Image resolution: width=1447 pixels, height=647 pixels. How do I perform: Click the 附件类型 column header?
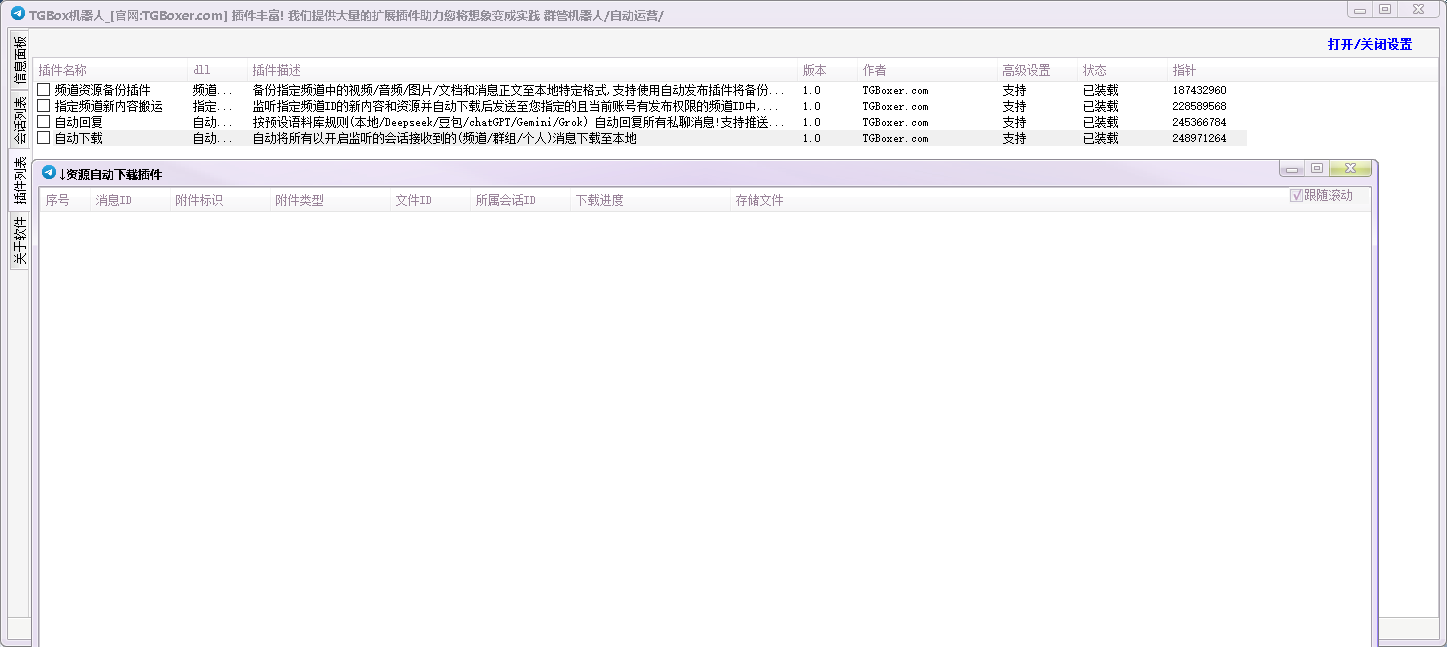299,201
